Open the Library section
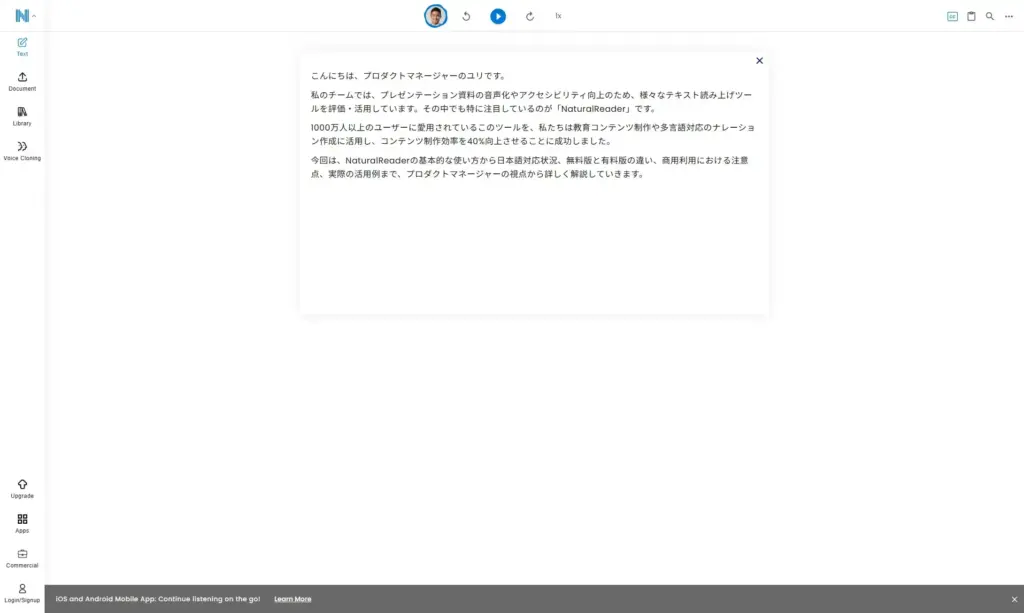The height and width of the screenshot is (613, 1024). point(22,116)
